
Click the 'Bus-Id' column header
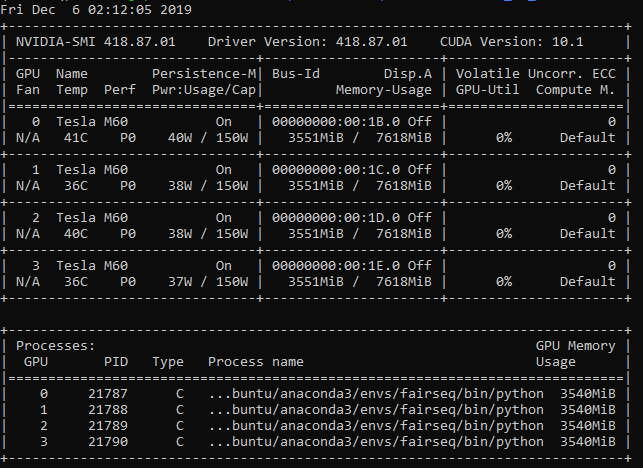tap(296, 74)
